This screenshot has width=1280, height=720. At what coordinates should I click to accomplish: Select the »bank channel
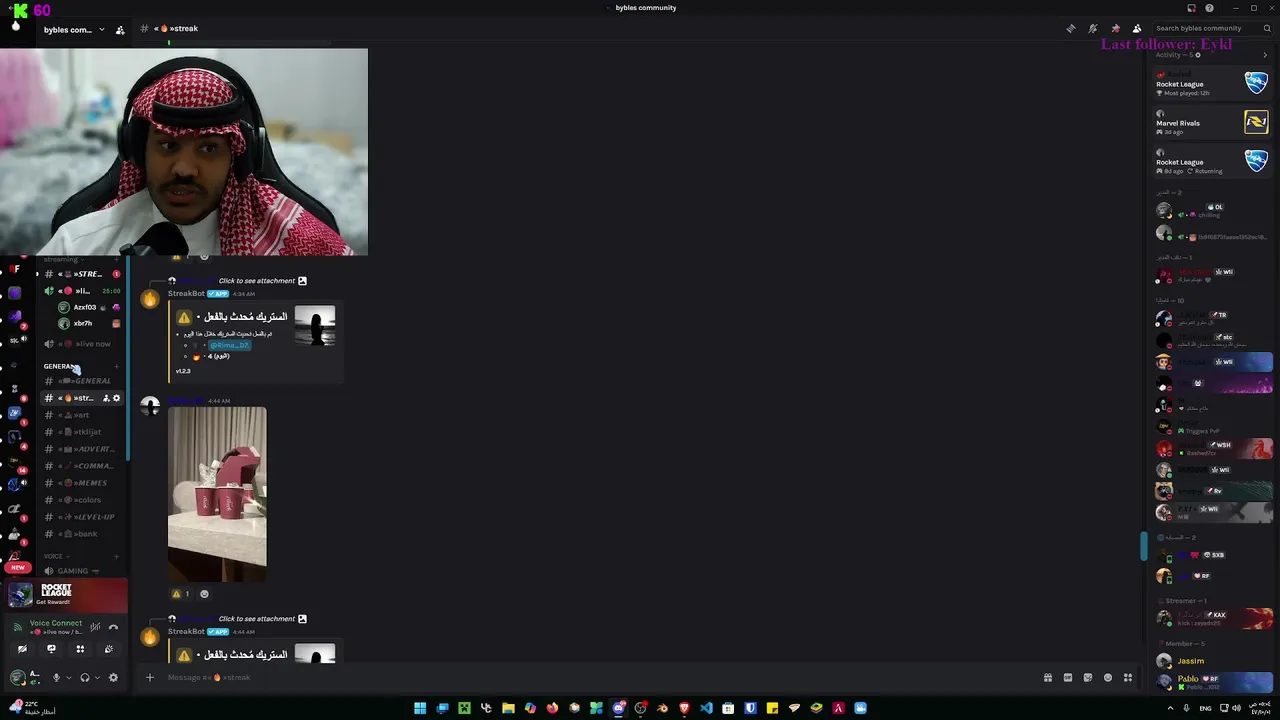pos(82,534)
